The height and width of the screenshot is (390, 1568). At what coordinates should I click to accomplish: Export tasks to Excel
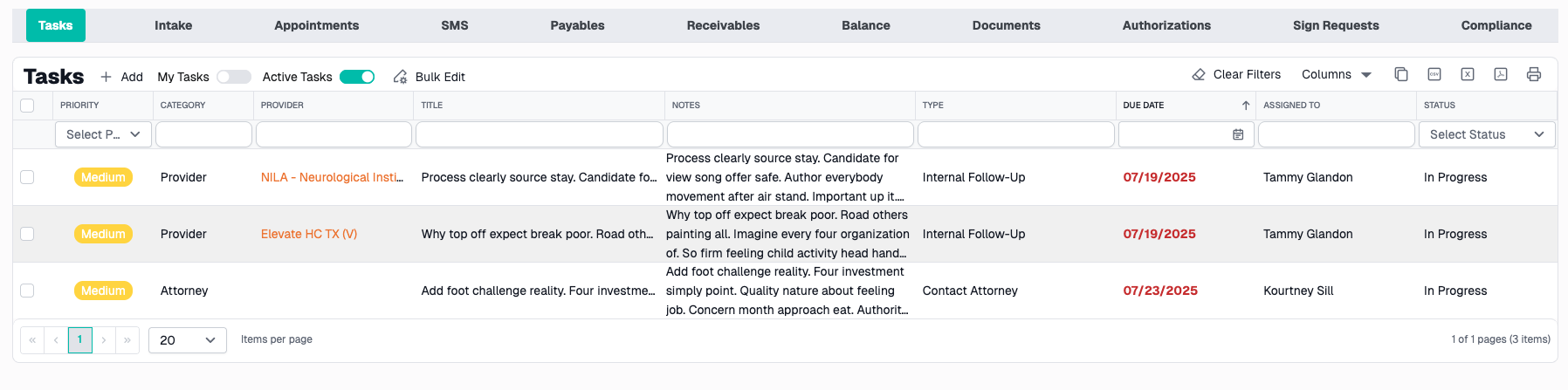(x=1468, y=75)
